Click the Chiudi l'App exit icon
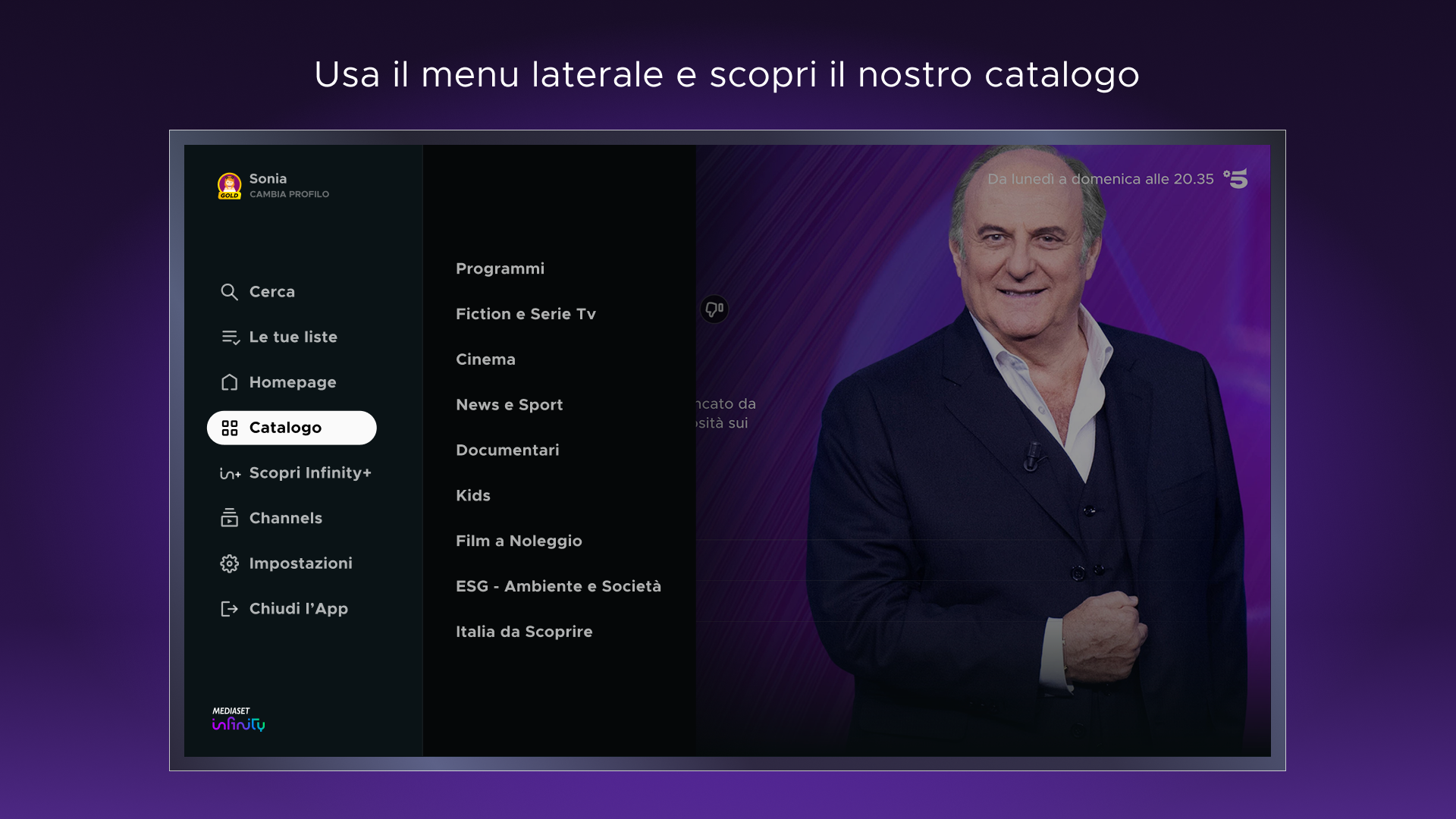 coord(229,609)
